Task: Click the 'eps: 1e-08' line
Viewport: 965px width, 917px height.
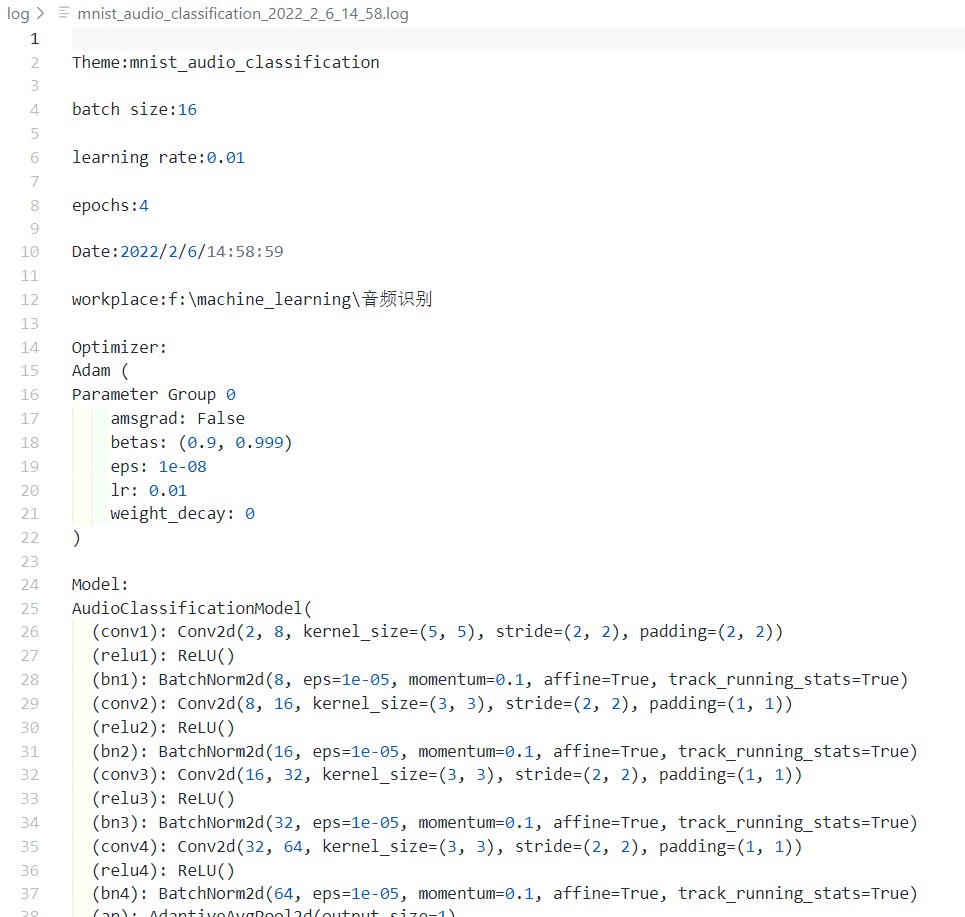Action: [158, 467]
